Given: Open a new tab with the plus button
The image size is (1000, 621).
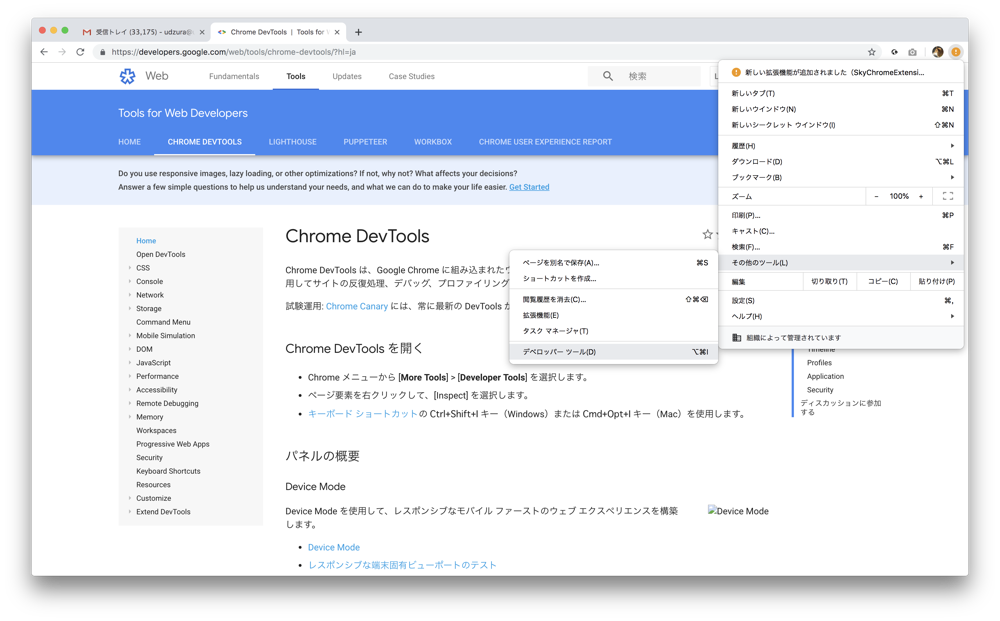Looking at the screenshot, I should [358, 32].
